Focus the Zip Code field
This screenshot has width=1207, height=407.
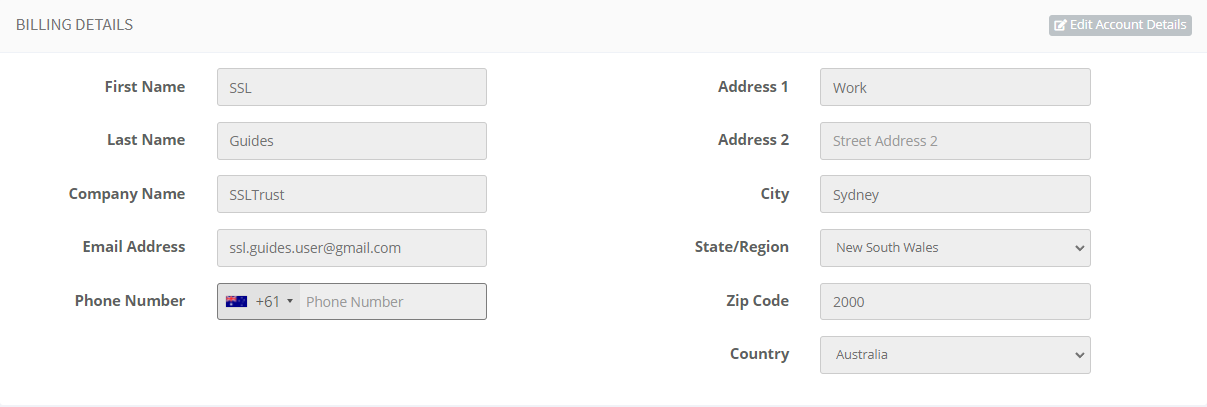(x=955, y=302)
